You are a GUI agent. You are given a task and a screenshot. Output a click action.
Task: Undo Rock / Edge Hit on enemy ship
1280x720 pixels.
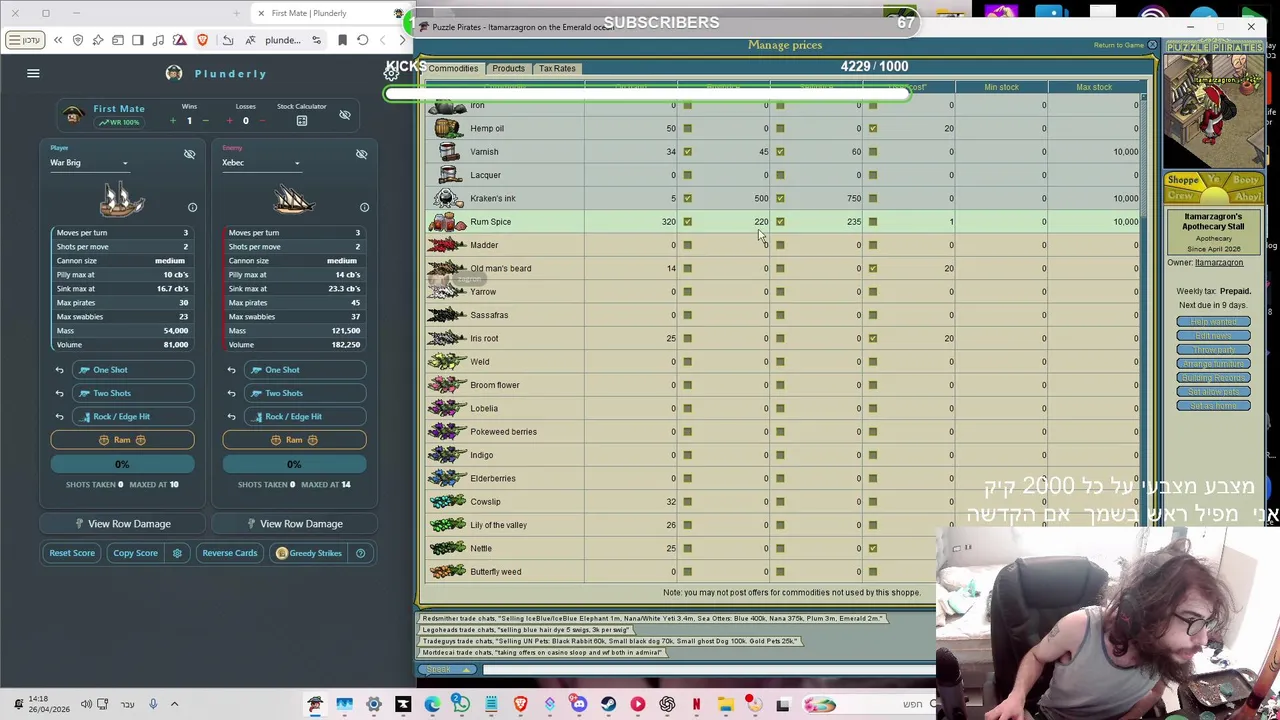[x=231, y=416]
